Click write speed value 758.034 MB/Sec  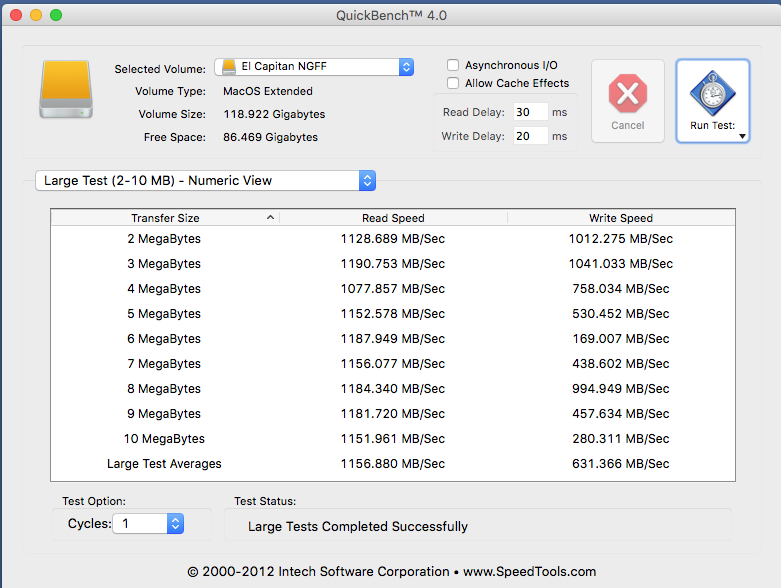pos(621,289)
